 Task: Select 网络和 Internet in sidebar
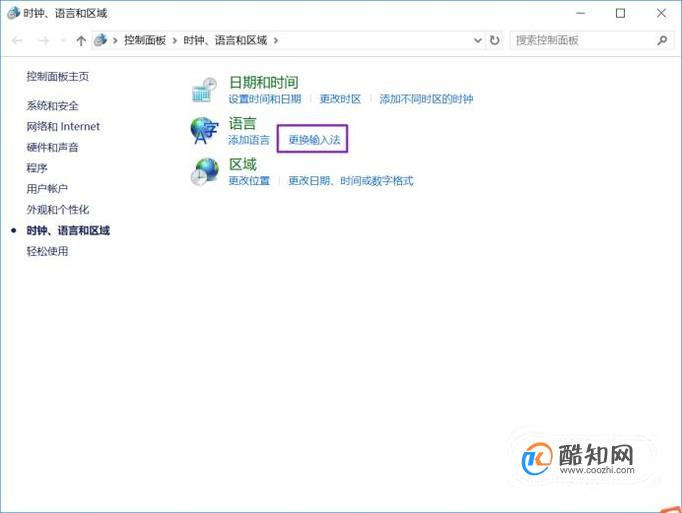pos(63,127)
